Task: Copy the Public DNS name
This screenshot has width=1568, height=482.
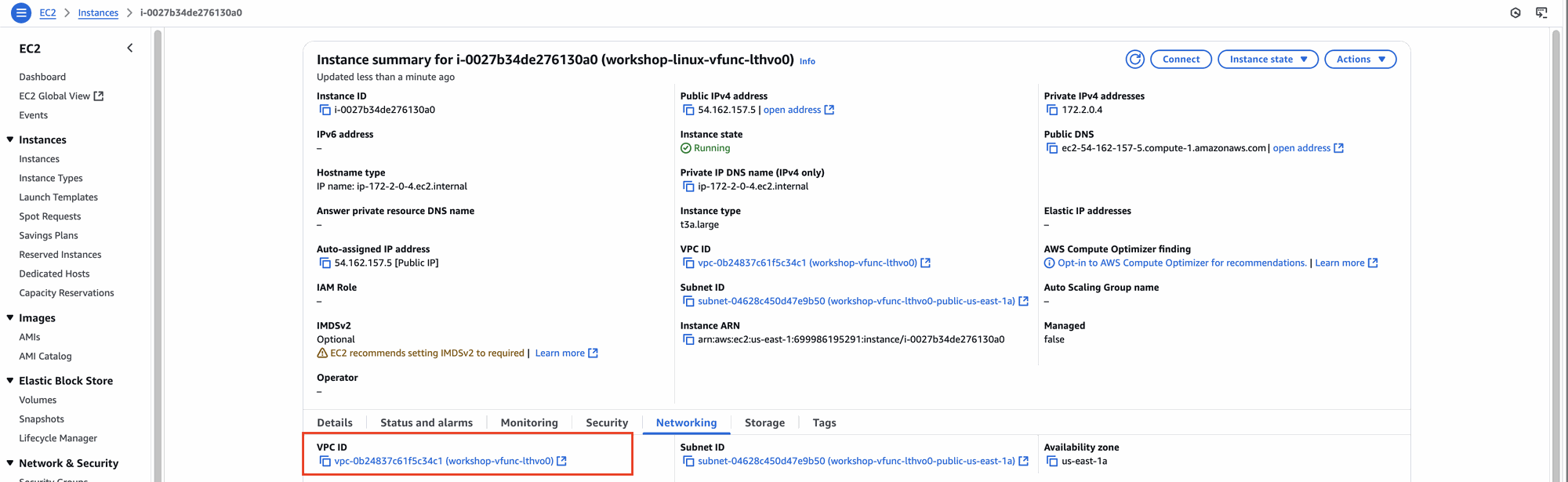Action: coord(1052,148)
